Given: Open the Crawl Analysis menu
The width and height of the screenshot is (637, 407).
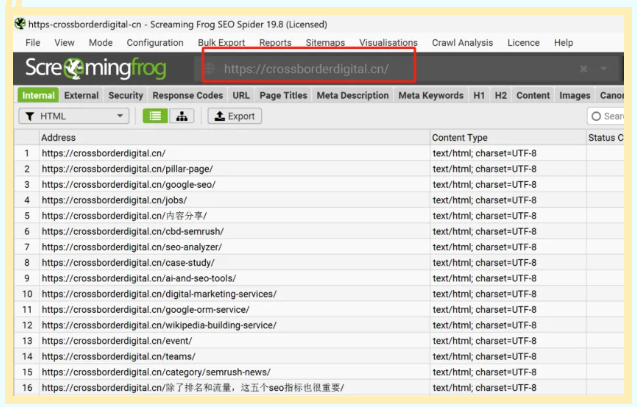Looking at the screenshot, I should [462, 43].
